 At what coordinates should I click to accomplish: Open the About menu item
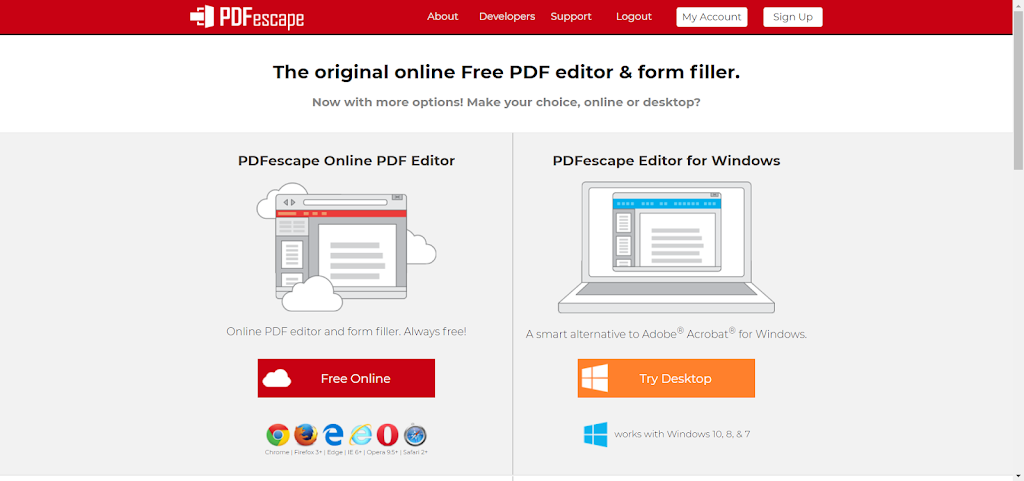pyautogui.click(x=442, y=17)
